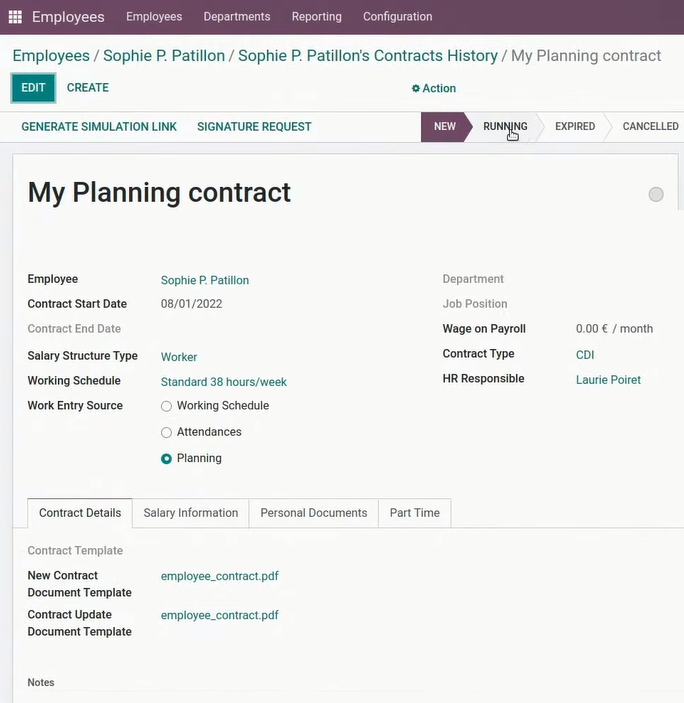The height and width of the screenshot is (703, 684).
Task: Select the Attendances radio option
Action: point(166,433)
